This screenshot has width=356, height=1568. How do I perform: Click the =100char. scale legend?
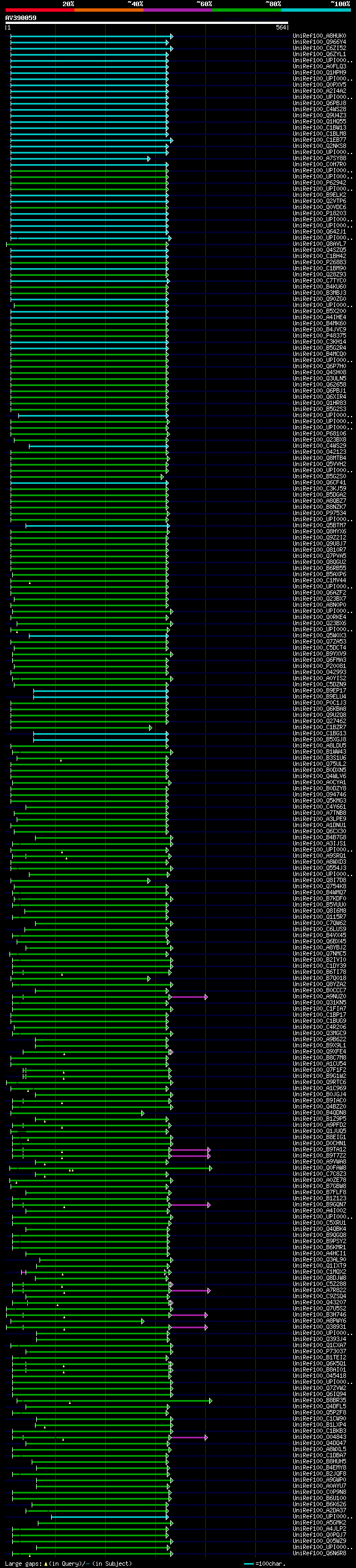pyautogui.click(x=265, y=1564)
